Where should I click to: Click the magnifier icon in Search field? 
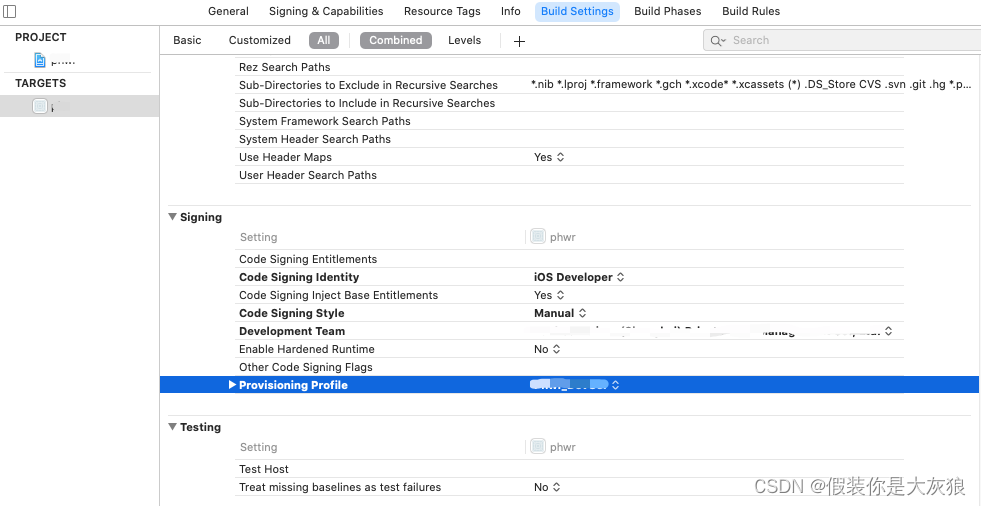coord(718,41)
